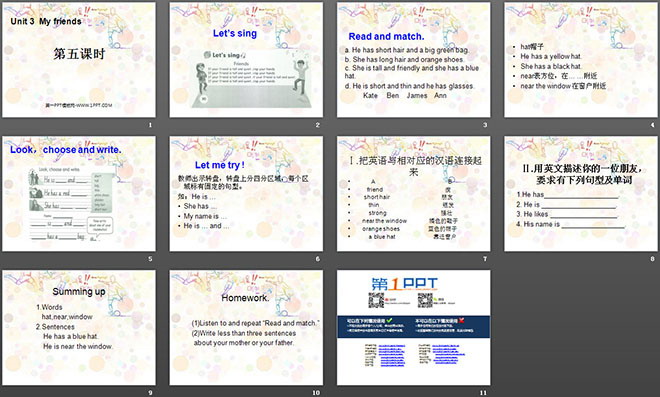Click the text 'He has a yellow hat' on slide 4
This screenshot has width=660, height=397.
pos(551,56)
